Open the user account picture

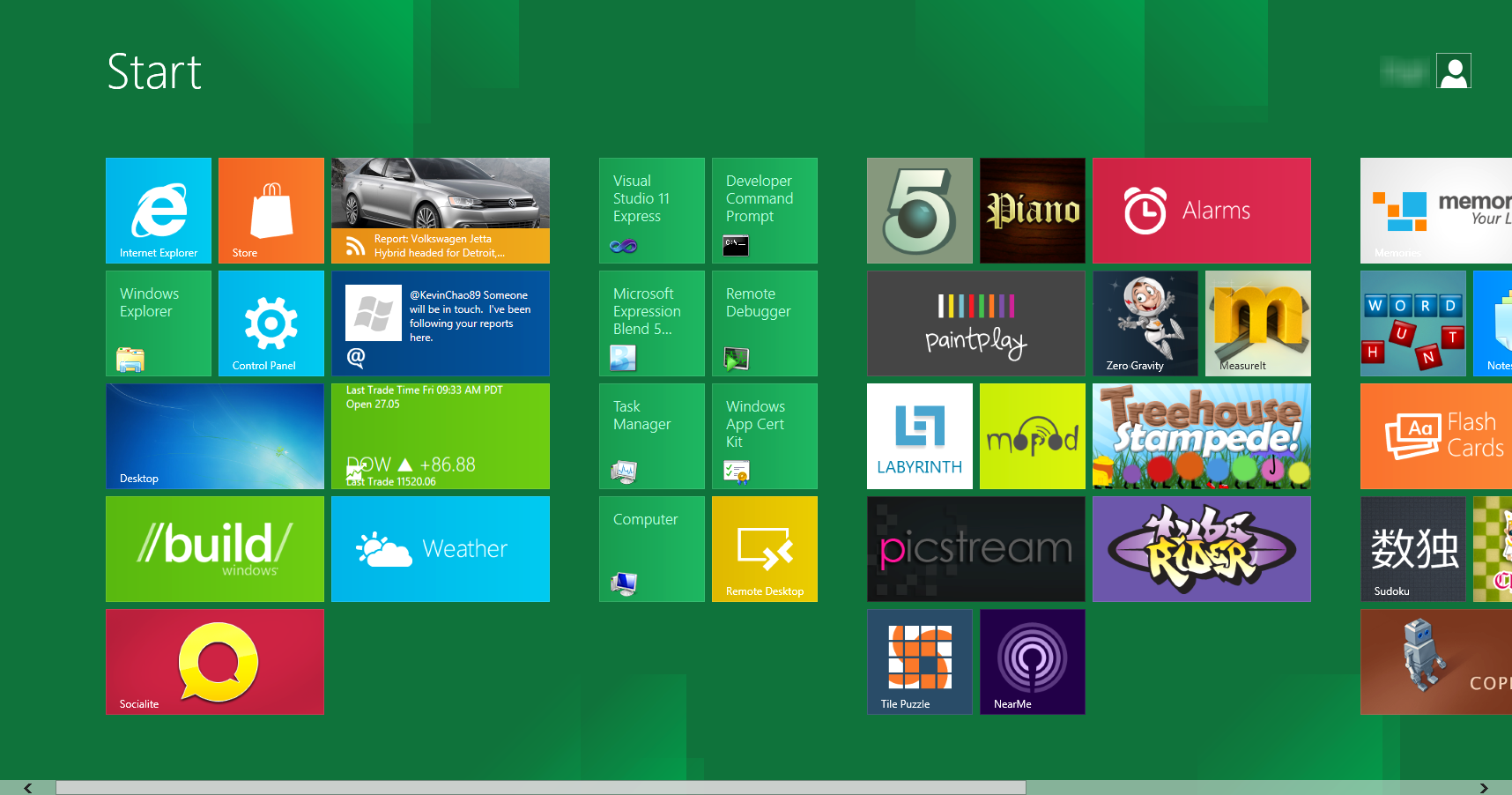[1454, 71]
